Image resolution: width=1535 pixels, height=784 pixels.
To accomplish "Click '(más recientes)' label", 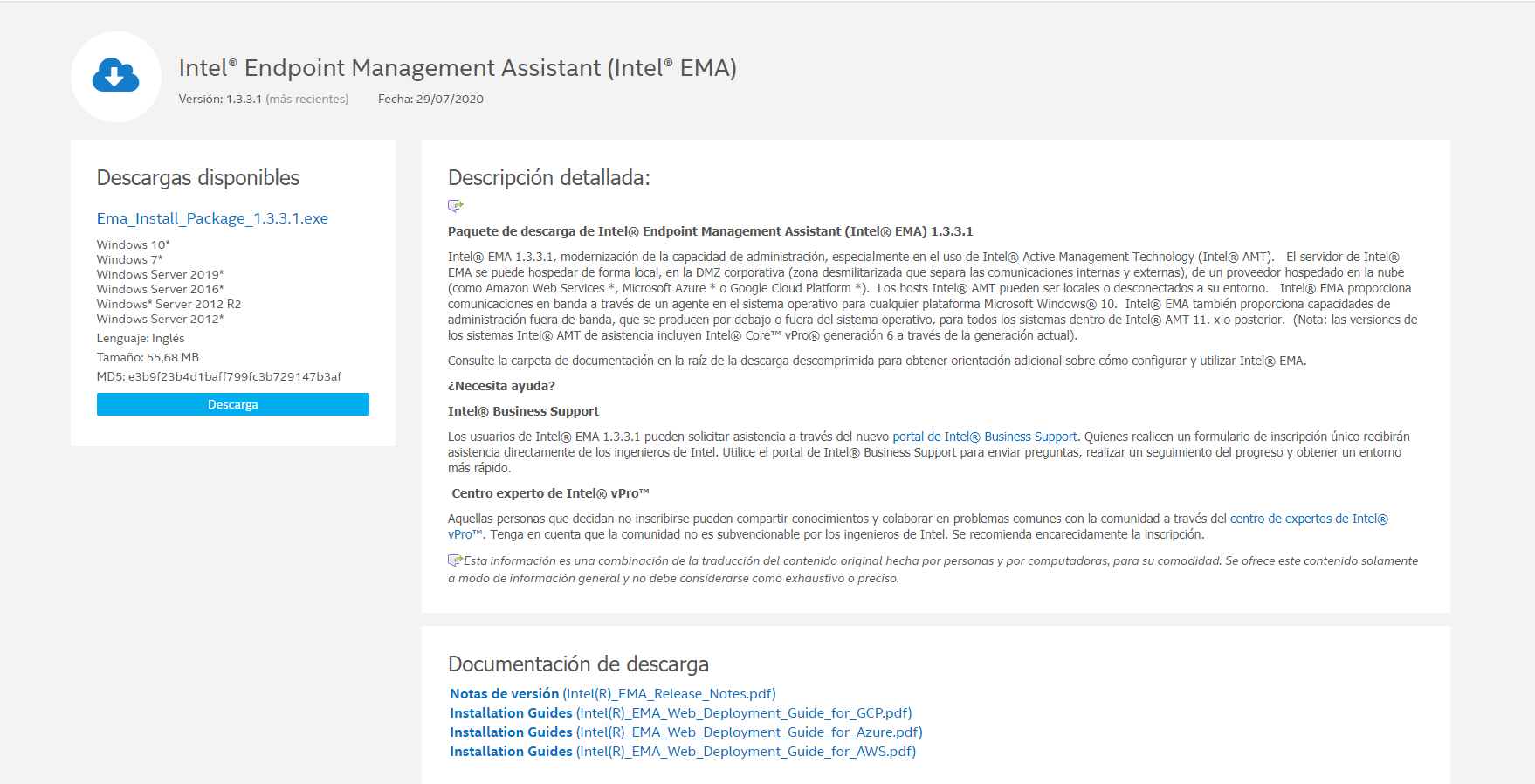I will click(307, 100).
